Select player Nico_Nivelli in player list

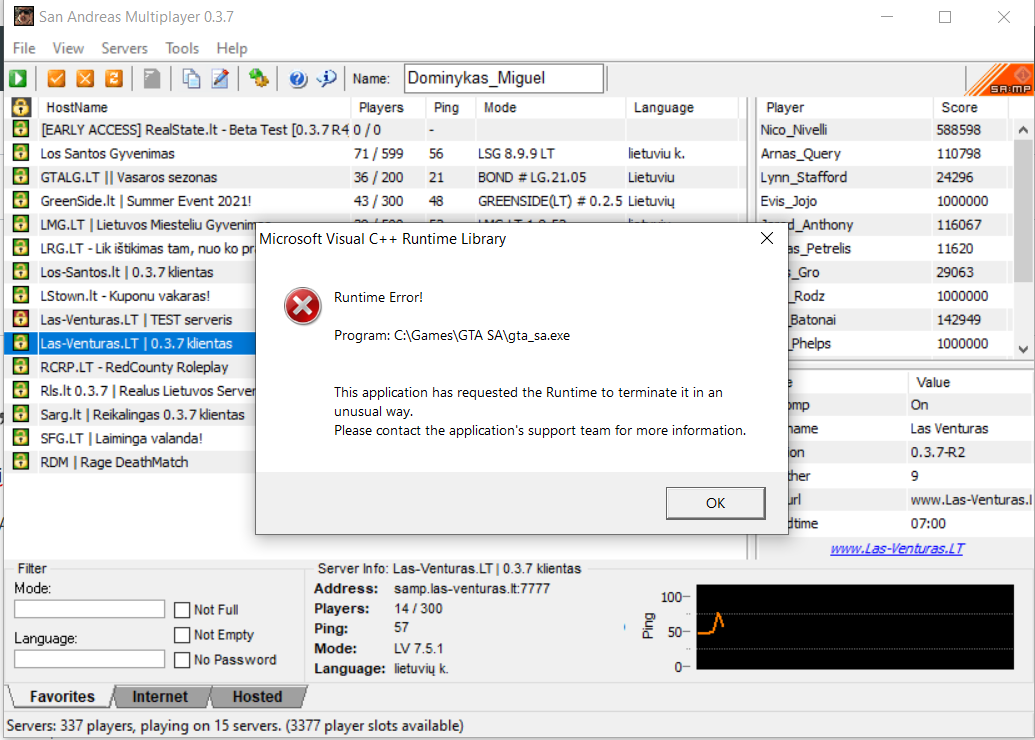[883, 129]
